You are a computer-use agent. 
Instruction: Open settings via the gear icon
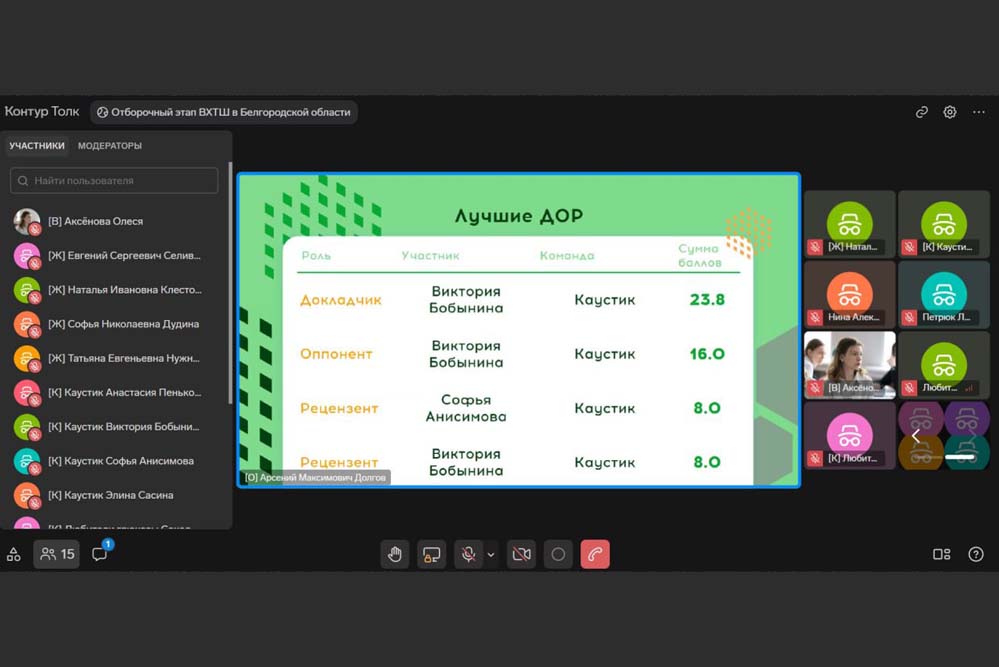pos(950,112)
